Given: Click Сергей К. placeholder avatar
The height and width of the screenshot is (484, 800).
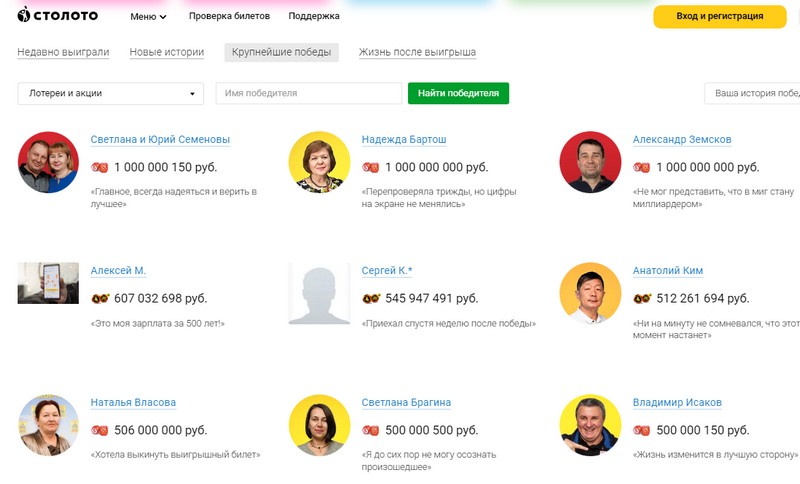Looking at the screenshot, I should click(x=319, y=293).
